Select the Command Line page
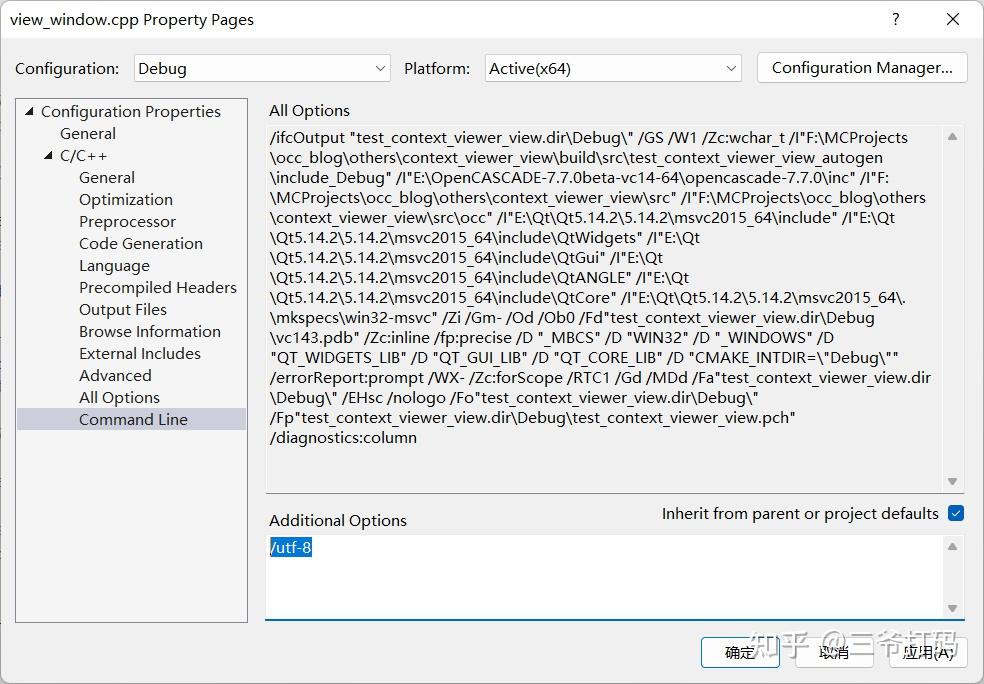 coord(133,419)
